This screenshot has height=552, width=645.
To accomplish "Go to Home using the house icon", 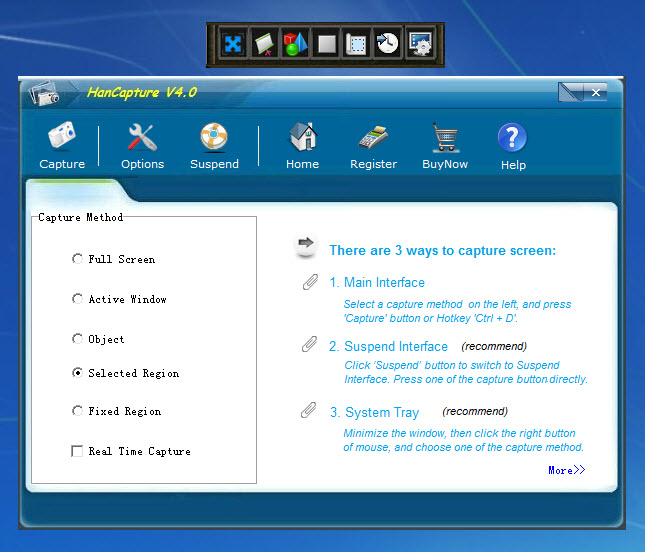I will [x=303, y=146].
